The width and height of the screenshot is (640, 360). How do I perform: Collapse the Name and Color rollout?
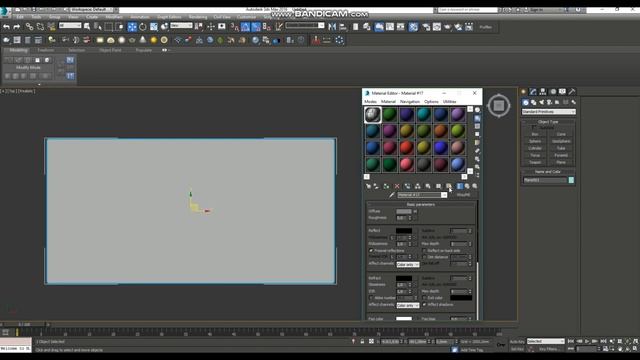click(548, 172)
